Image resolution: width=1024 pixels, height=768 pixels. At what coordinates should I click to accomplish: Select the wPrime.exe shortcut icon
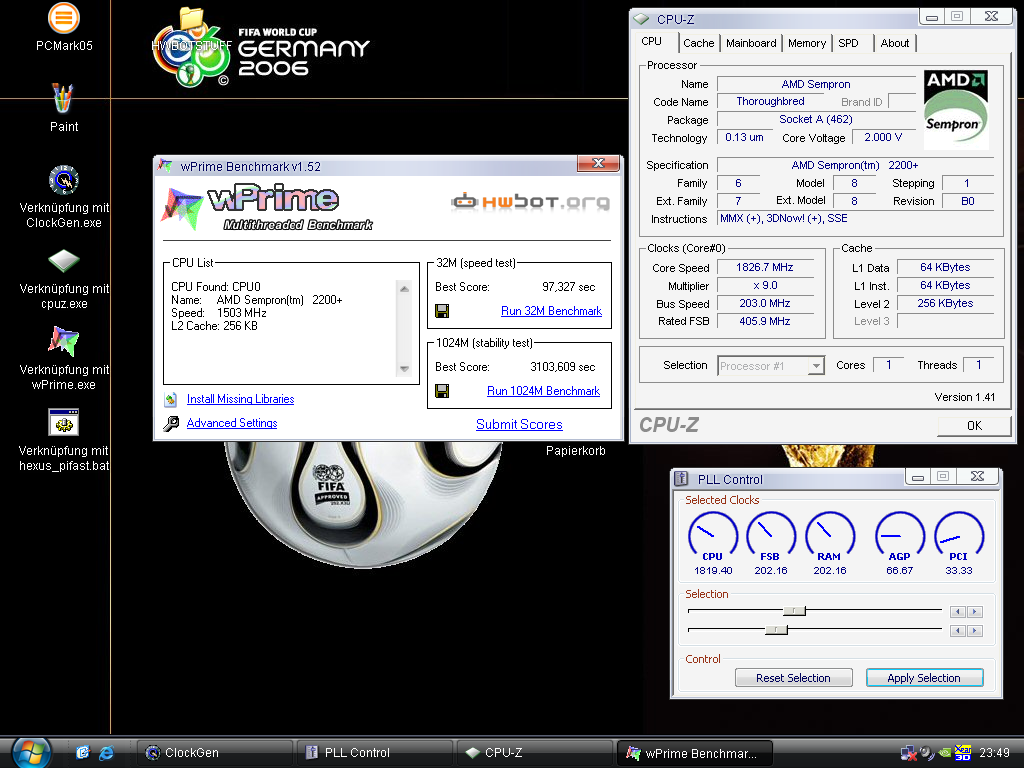pos(64,342)
